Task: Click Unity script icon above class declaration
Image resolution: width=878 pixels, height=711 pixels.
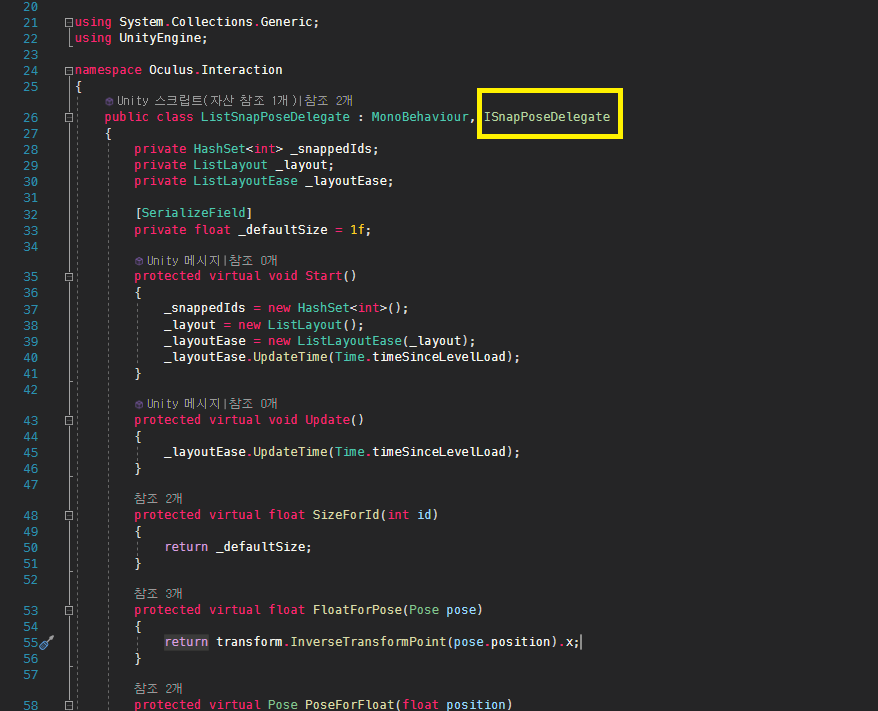Action: tap(109, 101)
